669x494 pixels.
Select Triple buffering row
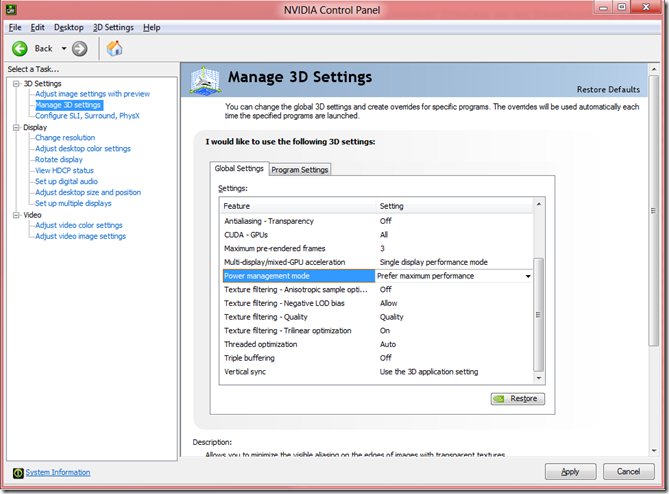click(377, 358)
